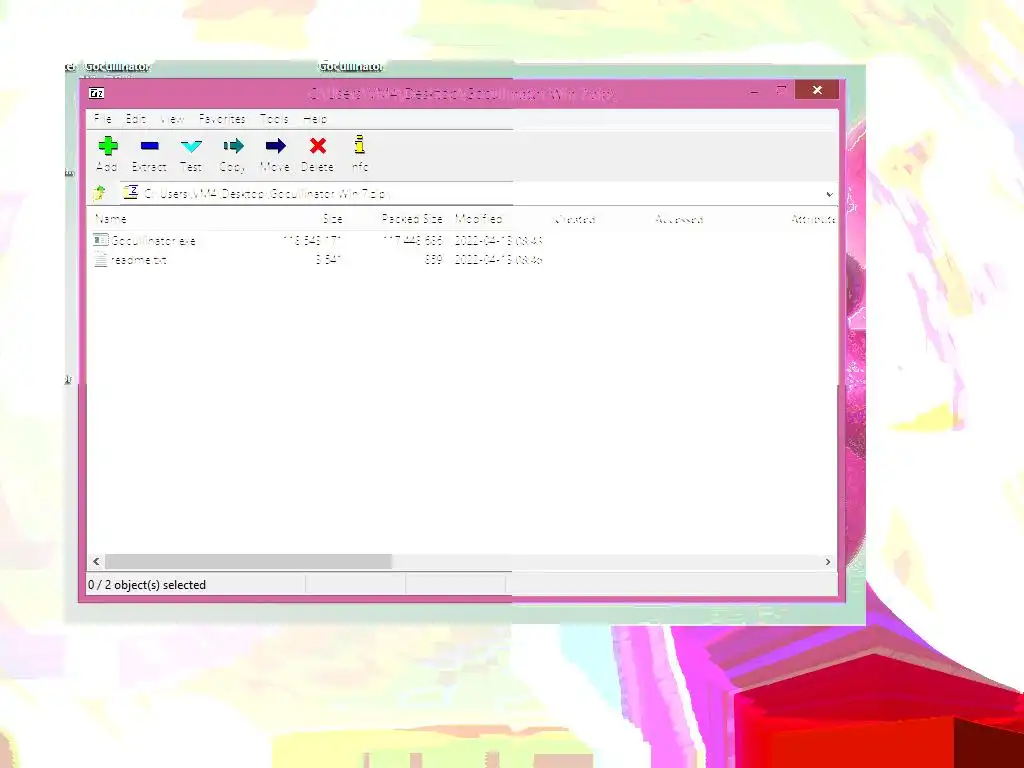Image resolution: width=1024 pixels, height=768 pixels.
Task: Click the Packed Size value of readme.txt
Action: click(434, 260)
